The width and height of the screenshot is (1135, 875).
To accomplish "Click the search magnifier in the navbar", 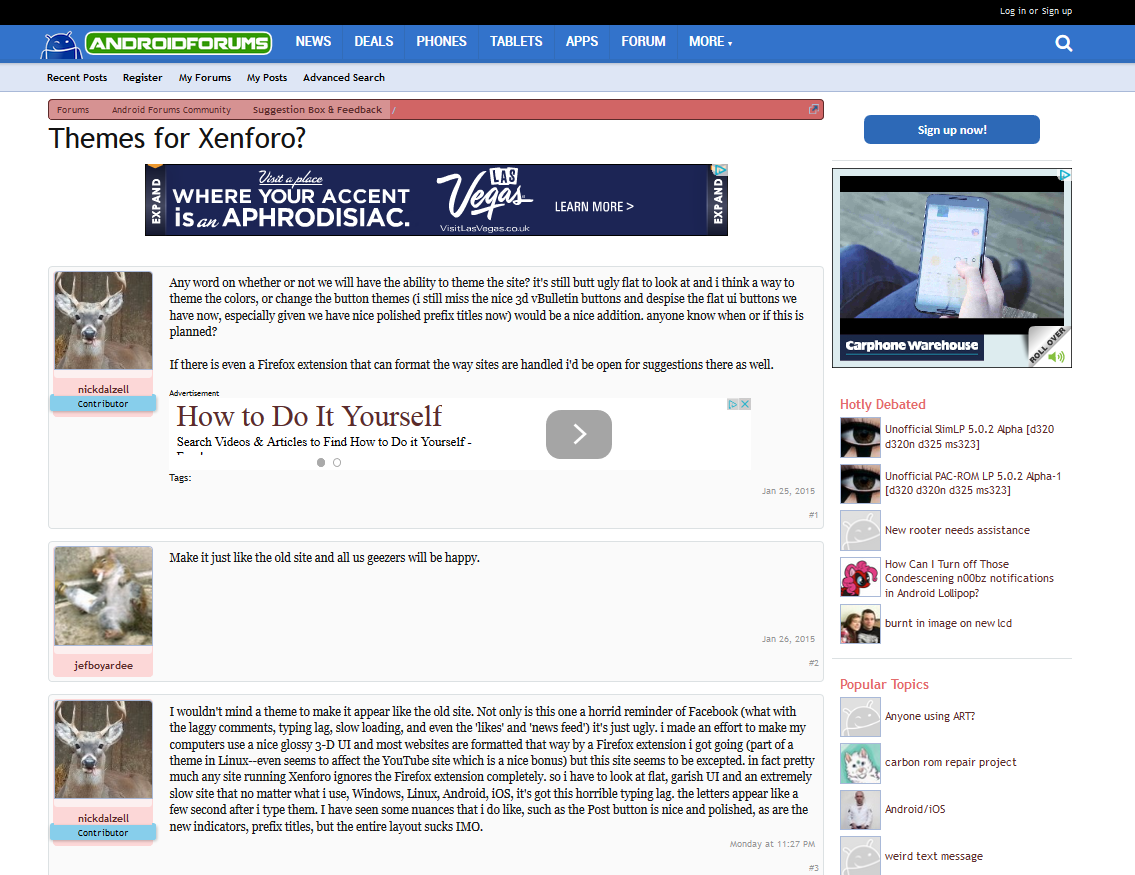I will coord(1064,43).
